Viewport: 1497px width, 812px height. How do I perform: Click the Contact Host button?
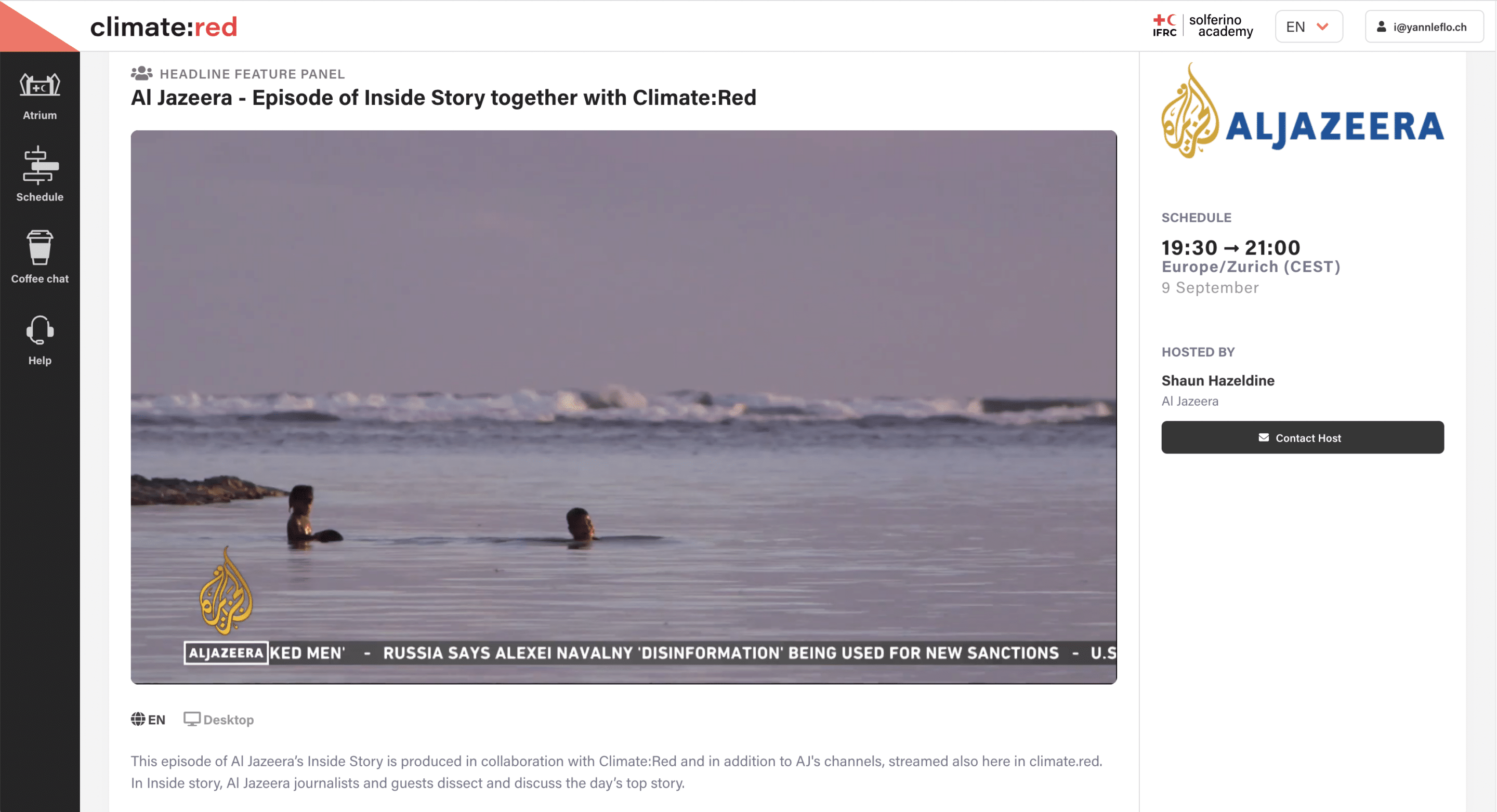pos(1302,437)
